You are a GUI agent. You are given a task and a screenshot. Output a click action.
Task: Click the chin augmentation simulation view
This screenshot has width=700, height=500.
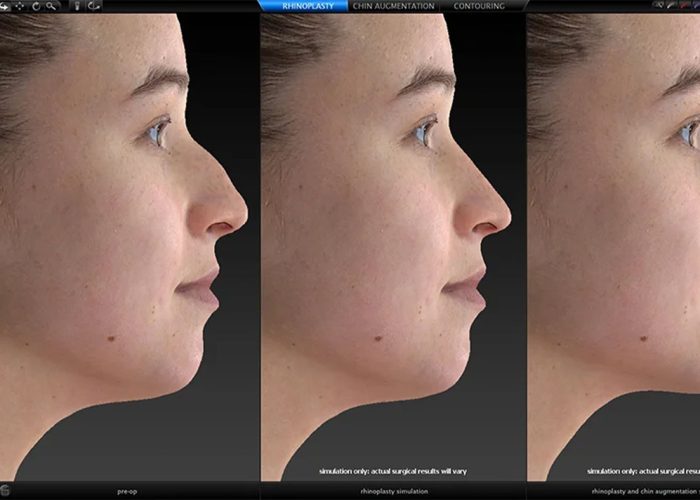(x=613, y=247)
